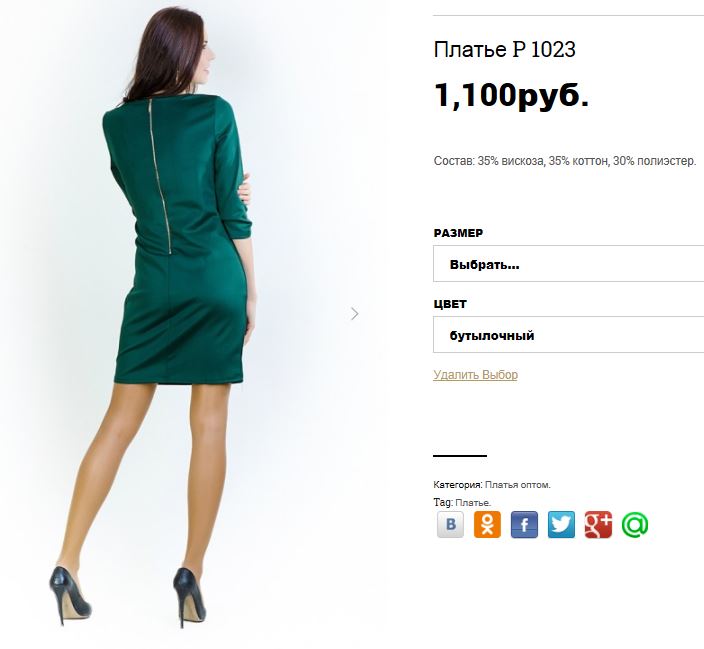Share on VKontakte icon
The width and height of the screenshot is (704, 649).
450,525
